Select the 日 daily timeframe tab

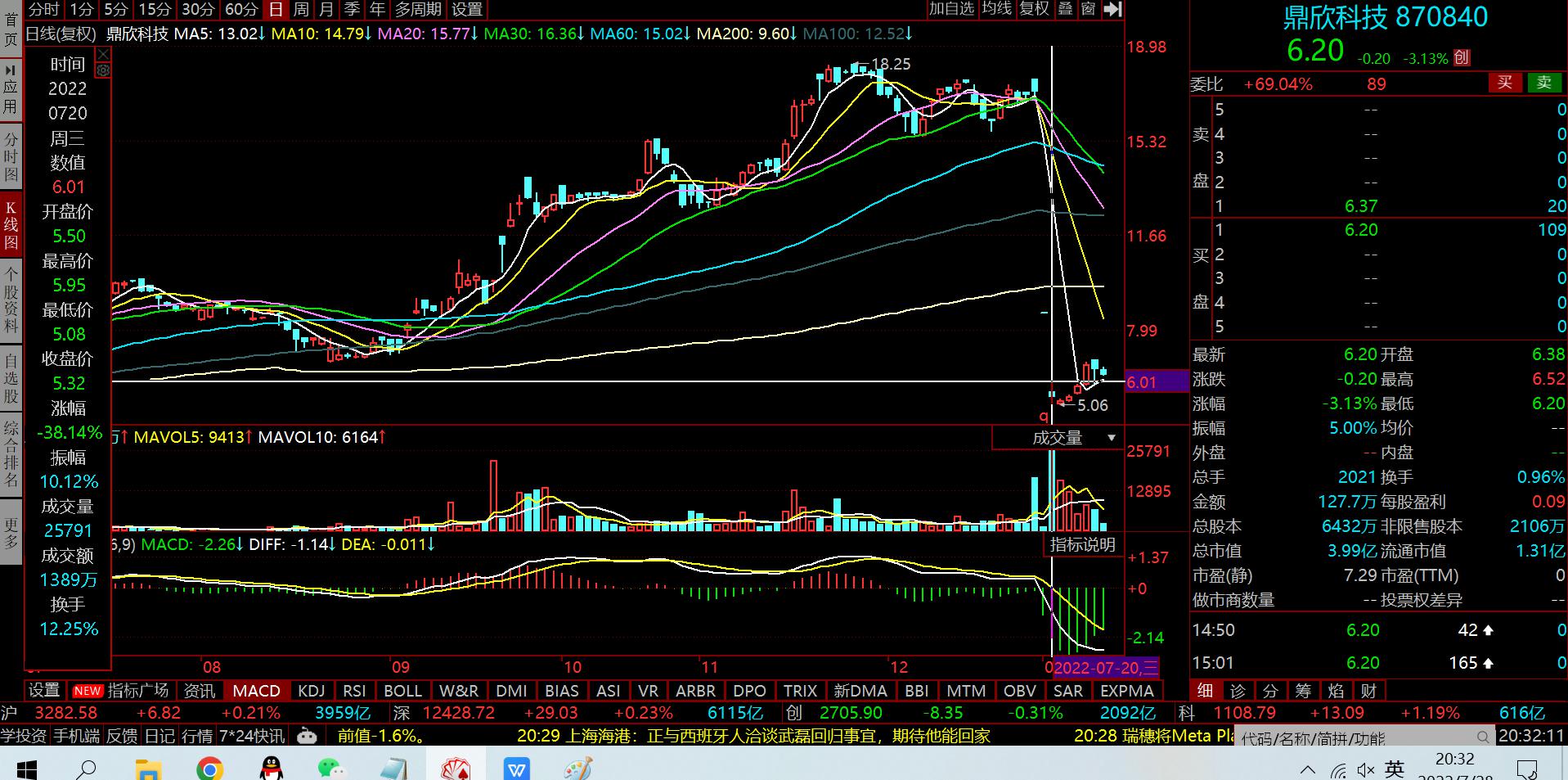(x=276, y=10)
